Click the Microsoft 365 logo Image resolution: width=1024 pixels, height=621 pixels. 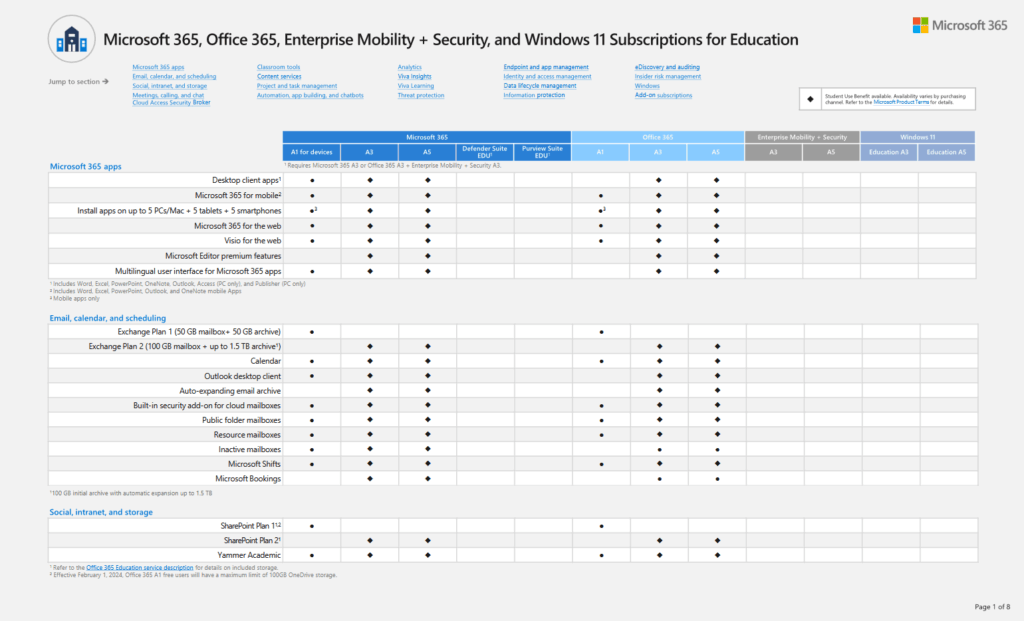coord(959,25)
